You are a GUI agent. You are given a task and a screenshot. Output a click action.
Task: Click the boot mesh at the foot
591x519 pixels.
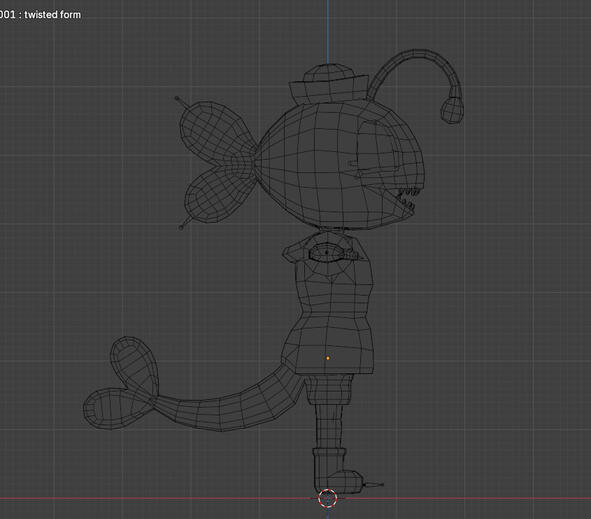[x=337, y=470]
